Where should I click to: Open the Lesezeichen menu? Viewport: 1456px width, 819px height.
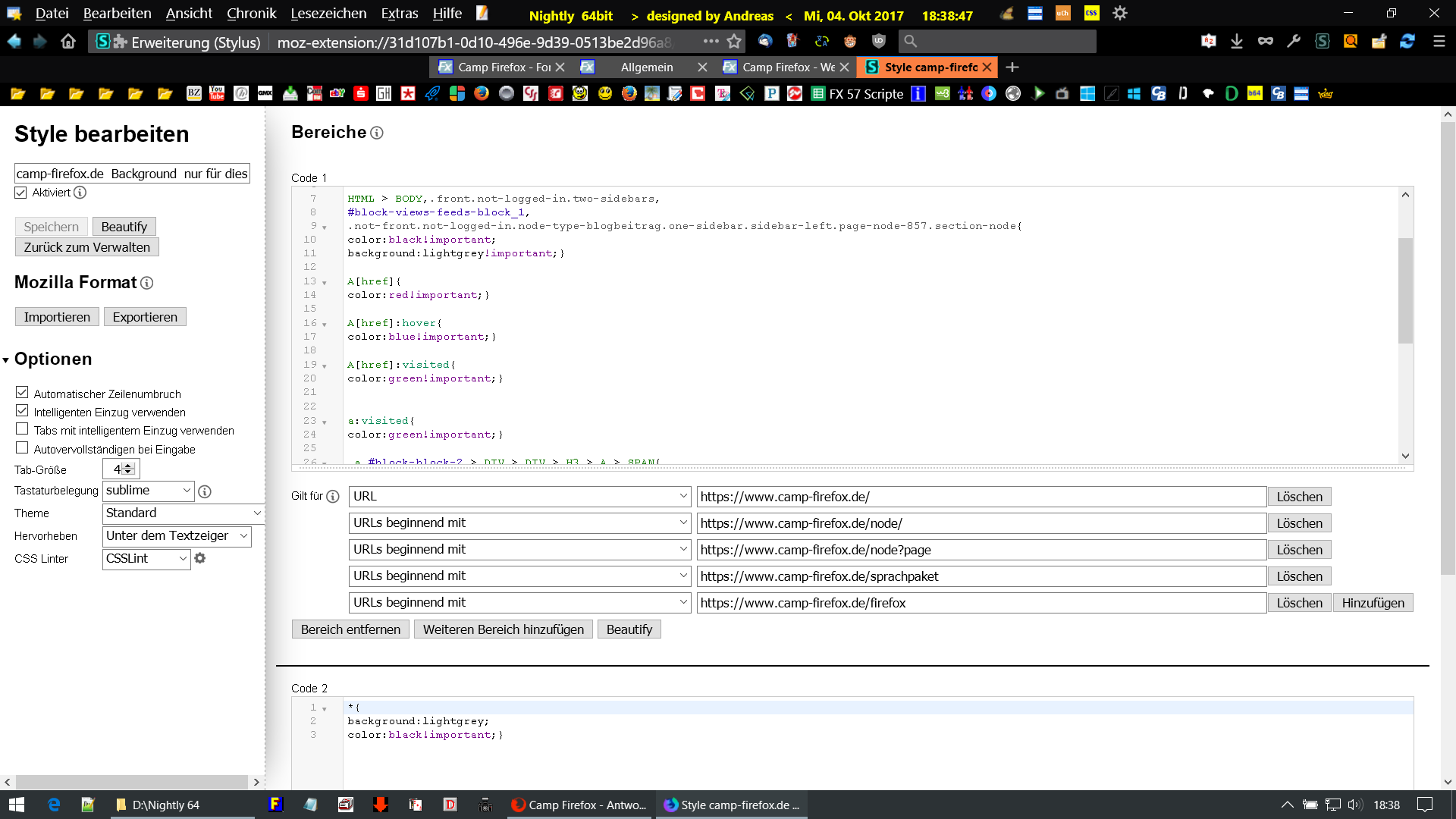pyautogui.click(x=328, y=14)
